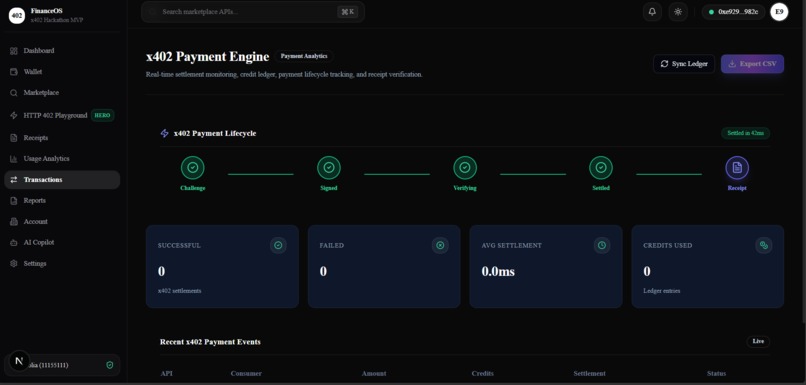This screenshot has width=806, height=385.
Task: Open Account in the sidebar
Action: (62, 222)
